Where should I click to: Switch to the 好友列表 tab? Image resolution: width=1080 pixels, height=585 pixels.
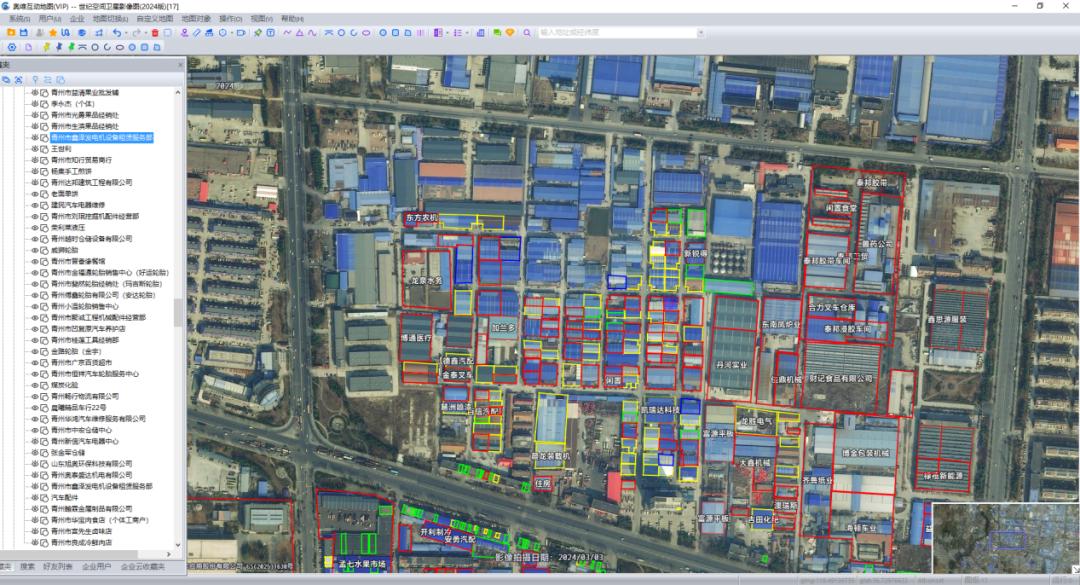59,567
